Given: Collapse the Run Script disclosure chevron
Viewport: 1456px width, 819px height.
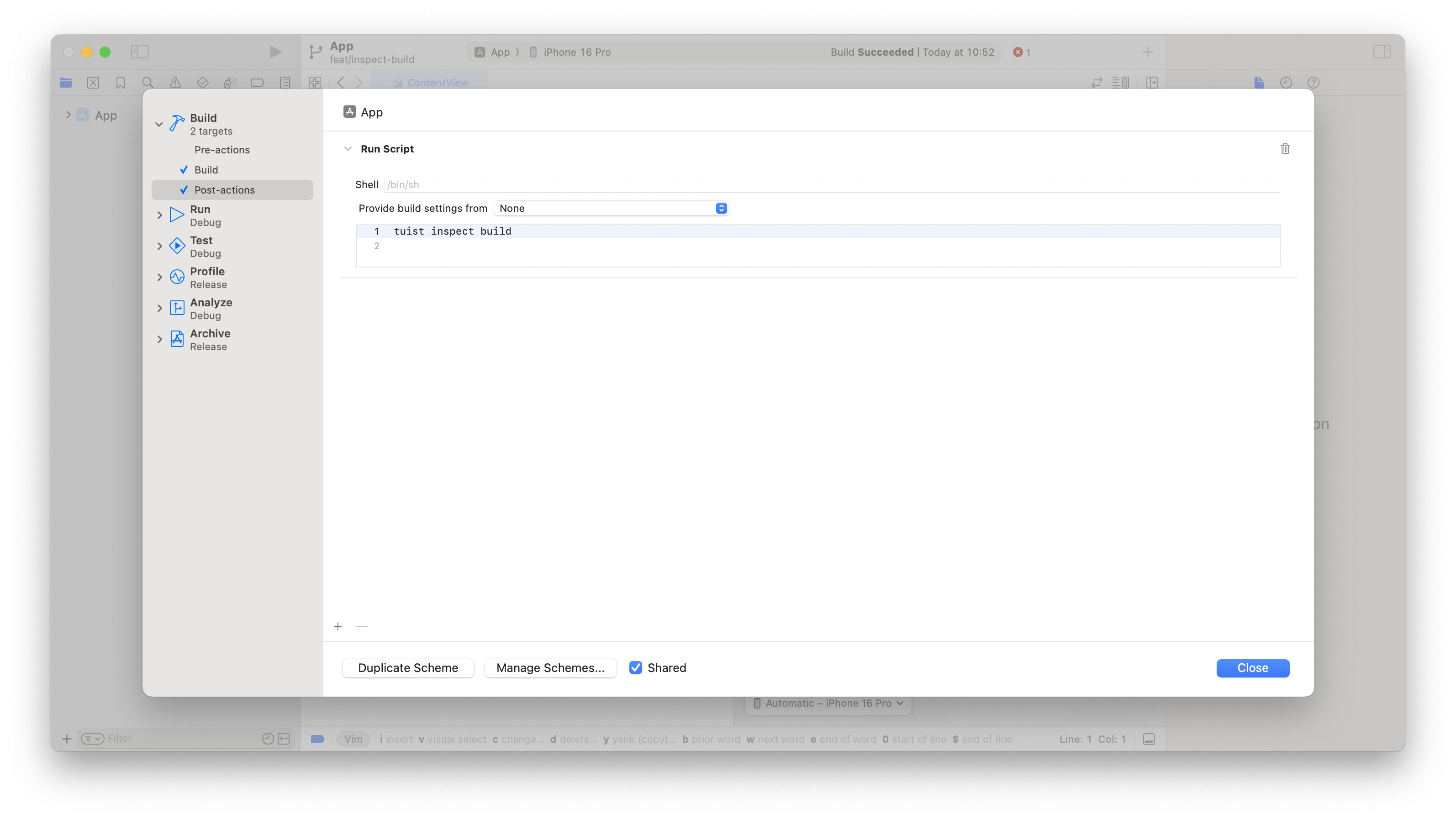Looking at the screenshot, I should pyautogui.click(x=348, y=148).
